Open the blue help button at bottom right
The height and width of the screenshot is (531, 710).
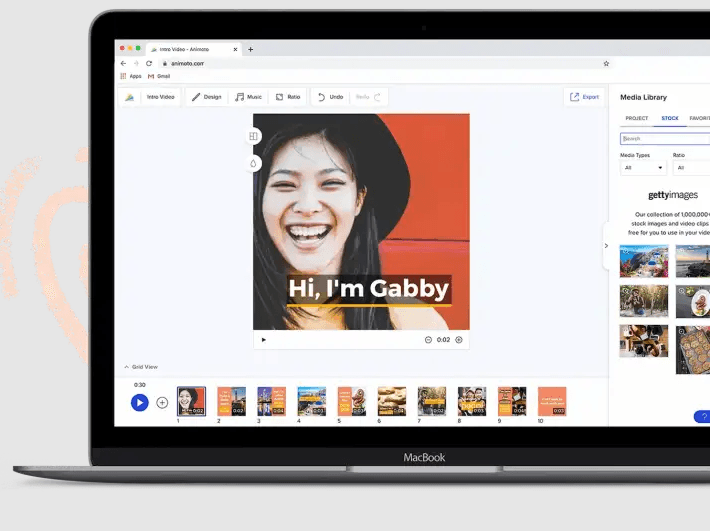pos(701,416)
